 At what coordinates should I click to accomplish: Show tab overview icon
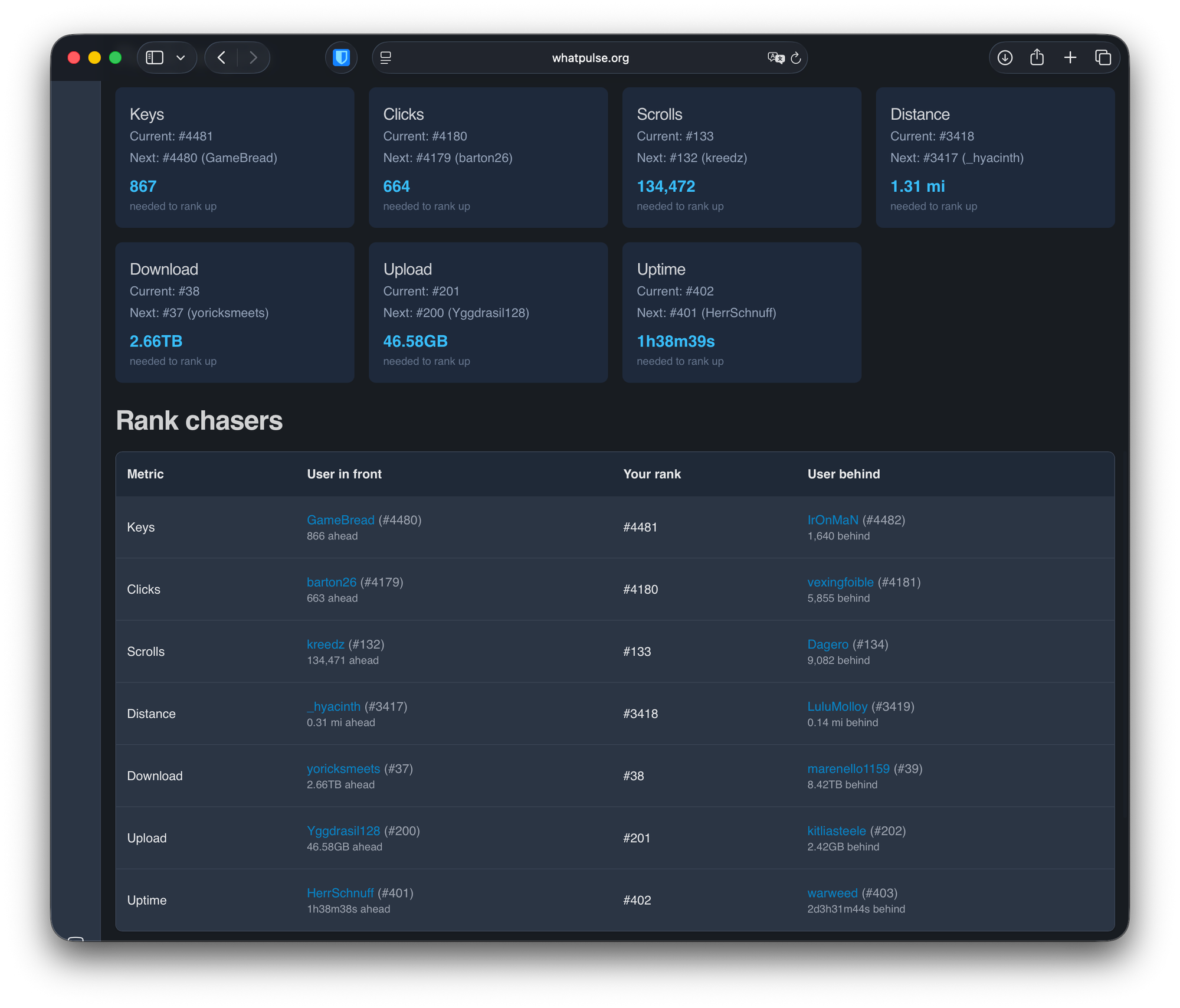click(1103, 58)
